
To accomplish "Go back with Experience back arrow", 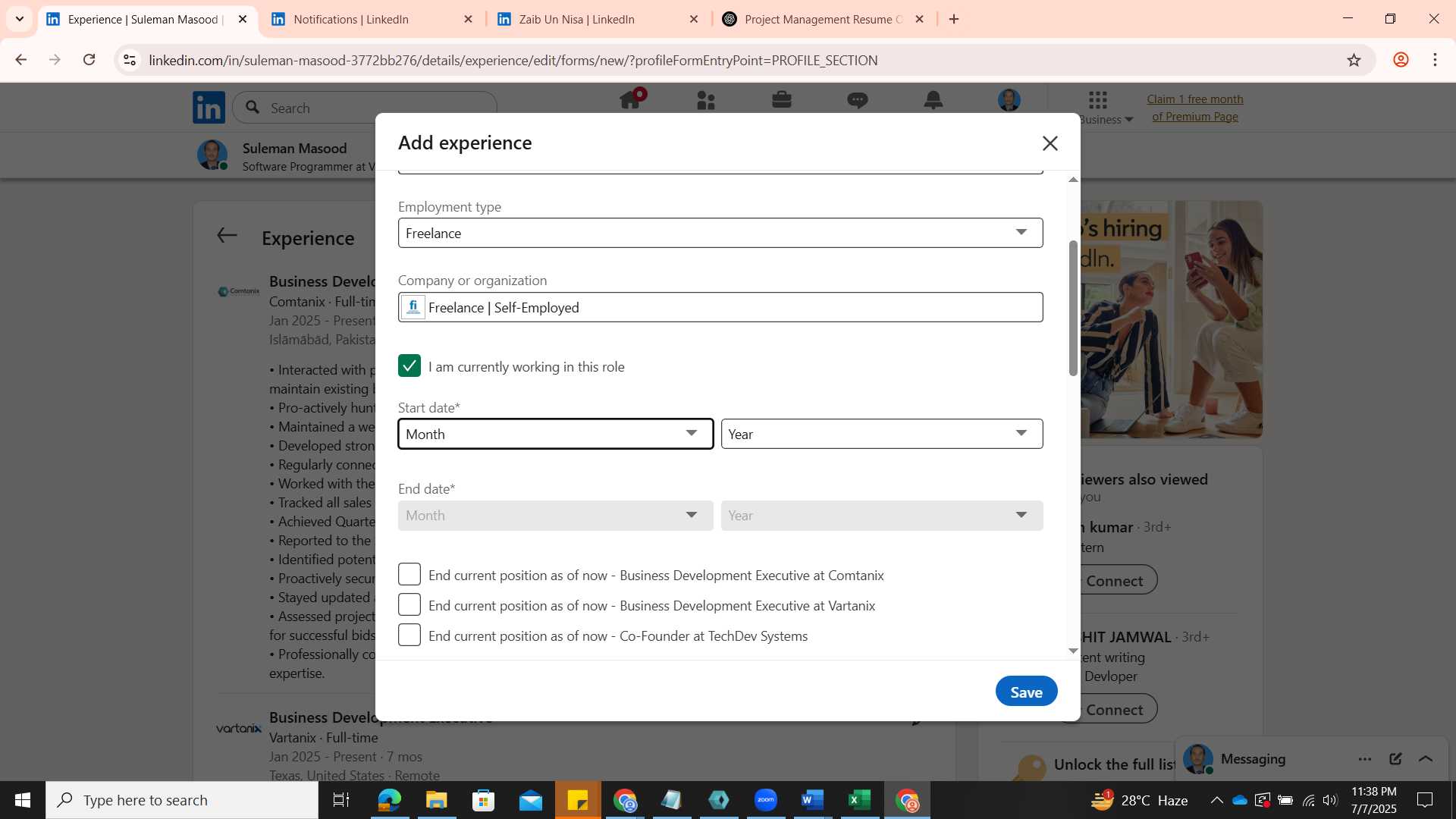I will [x=227, y=236].
